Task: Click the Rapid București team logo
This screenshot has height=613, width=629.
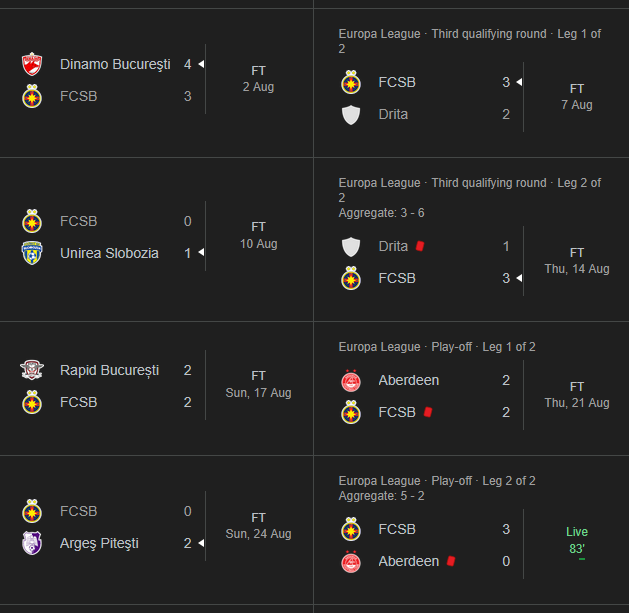Action: (x=32, y=370)
